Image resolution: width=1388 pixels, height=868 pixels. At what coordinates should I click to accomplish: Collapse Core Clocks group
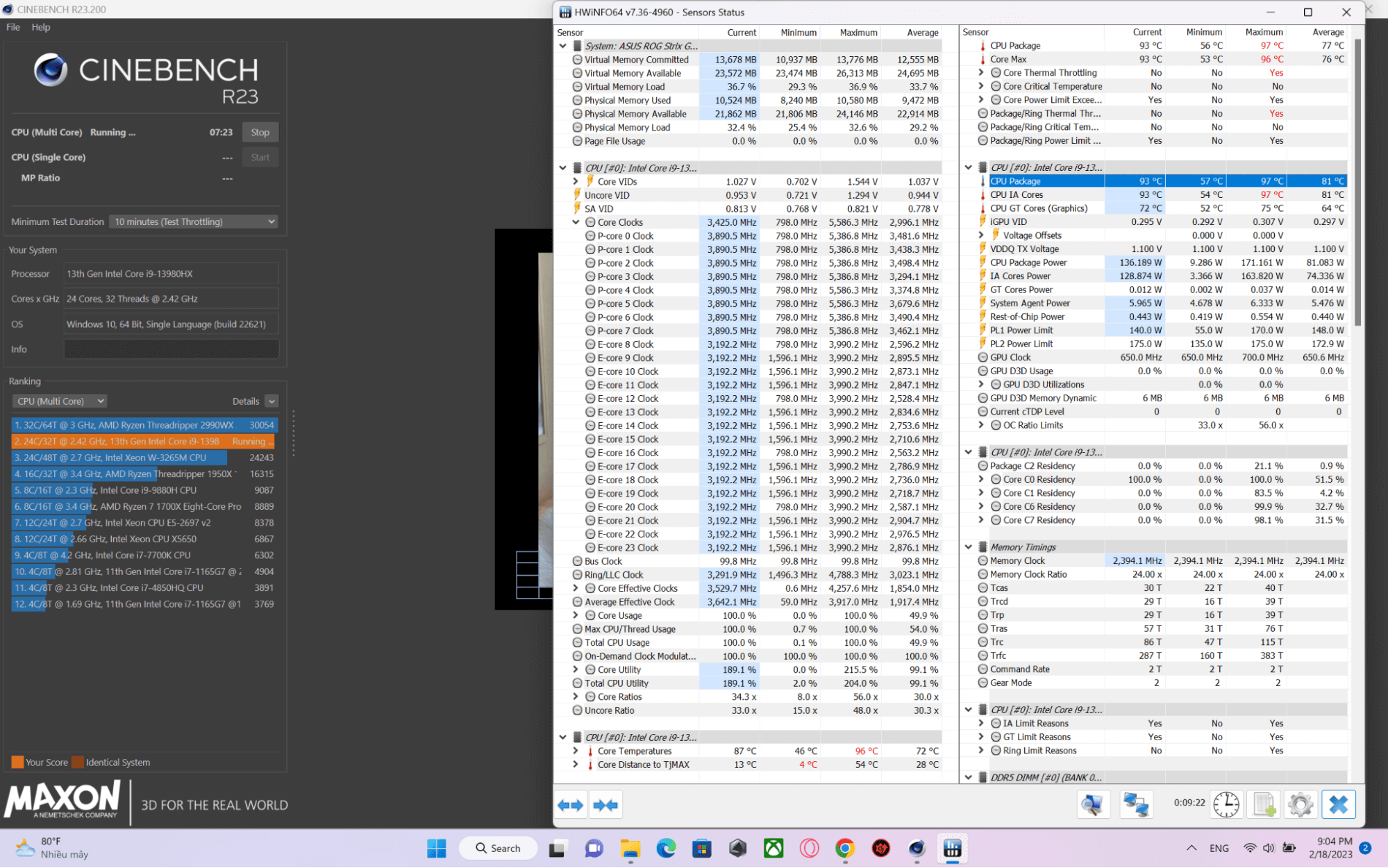(575, 222)
